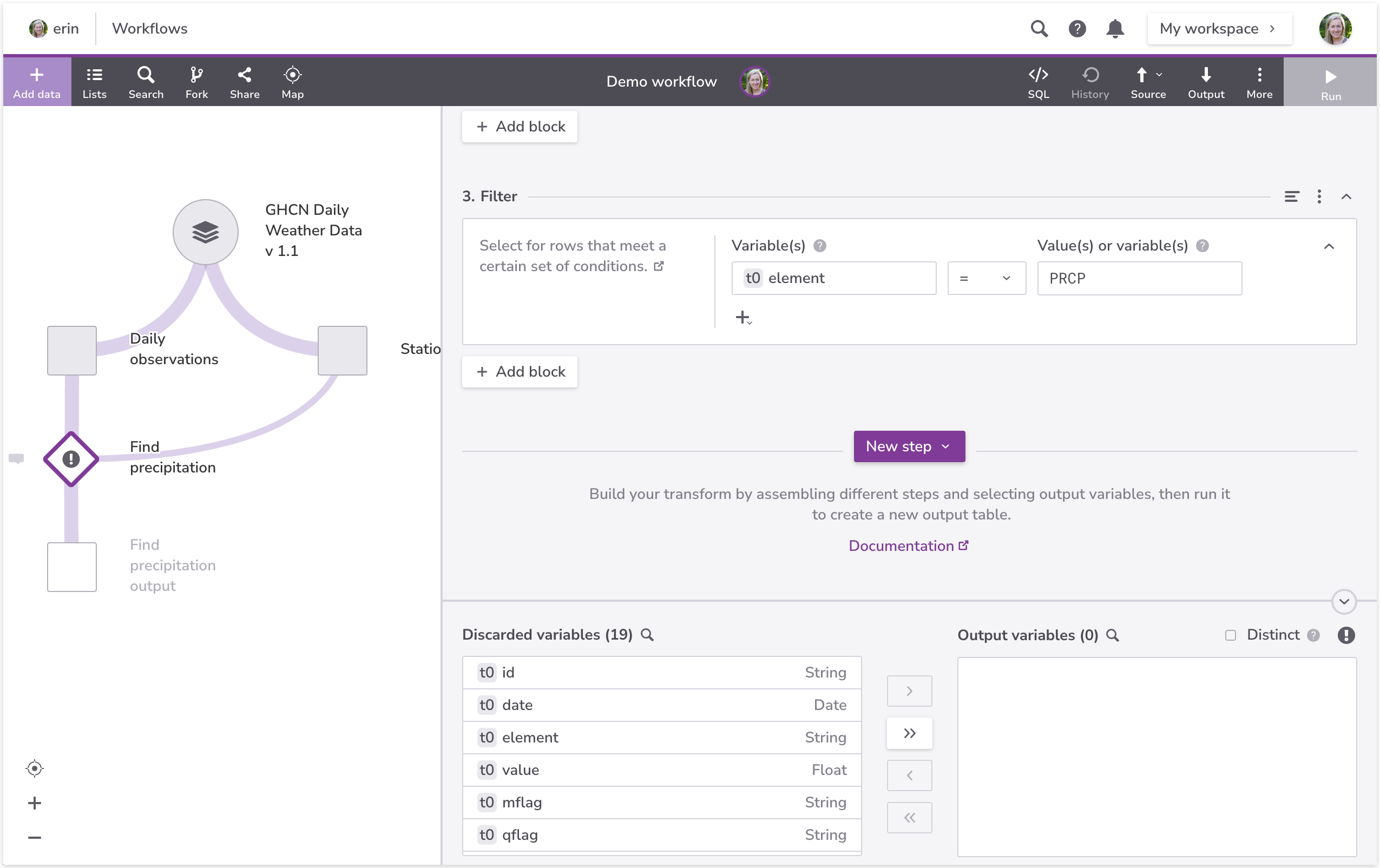The height and width of the screenshot is (868, 1380).
Task: Select the t0 element variable row
Action: (x=661, y=738)
